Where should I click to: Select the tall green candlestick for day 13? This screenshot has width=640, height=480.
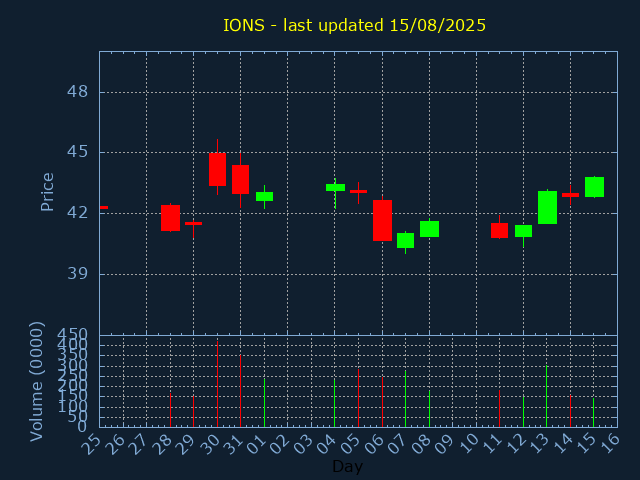coord(547,207)
